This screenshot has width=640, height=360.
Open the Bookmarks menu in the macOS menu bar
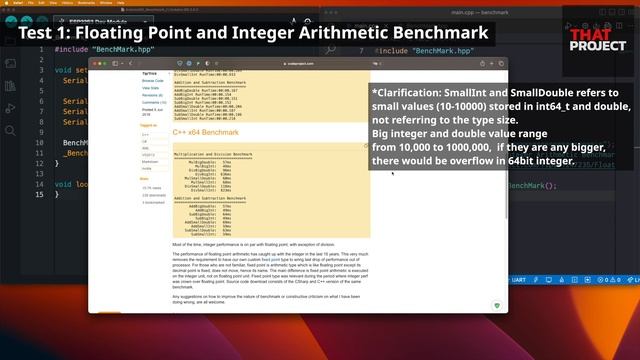pyautogui.click(x=86, y=3)
